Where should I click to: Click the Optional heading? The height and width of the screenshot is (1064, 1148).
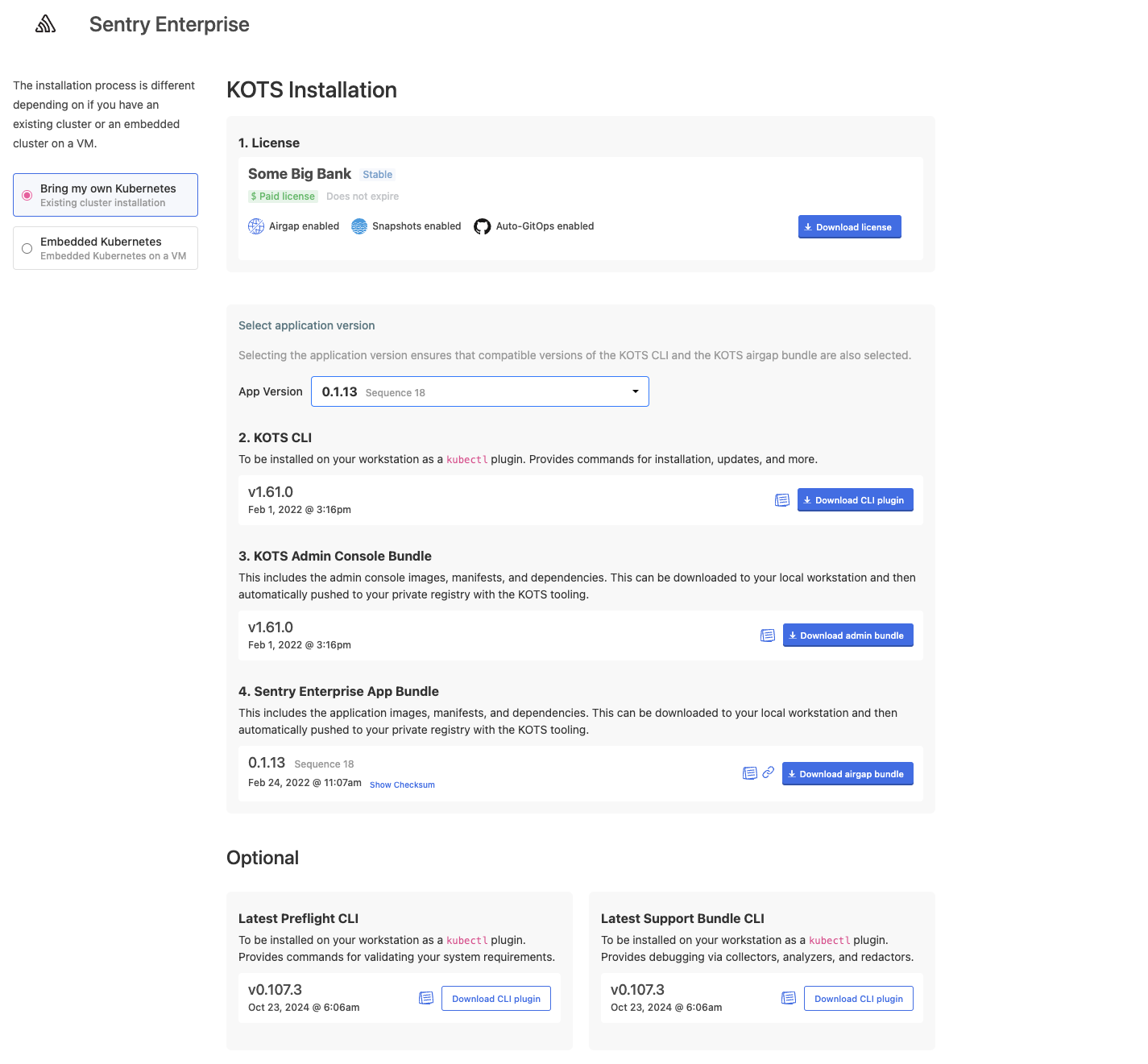click(263, 858)
